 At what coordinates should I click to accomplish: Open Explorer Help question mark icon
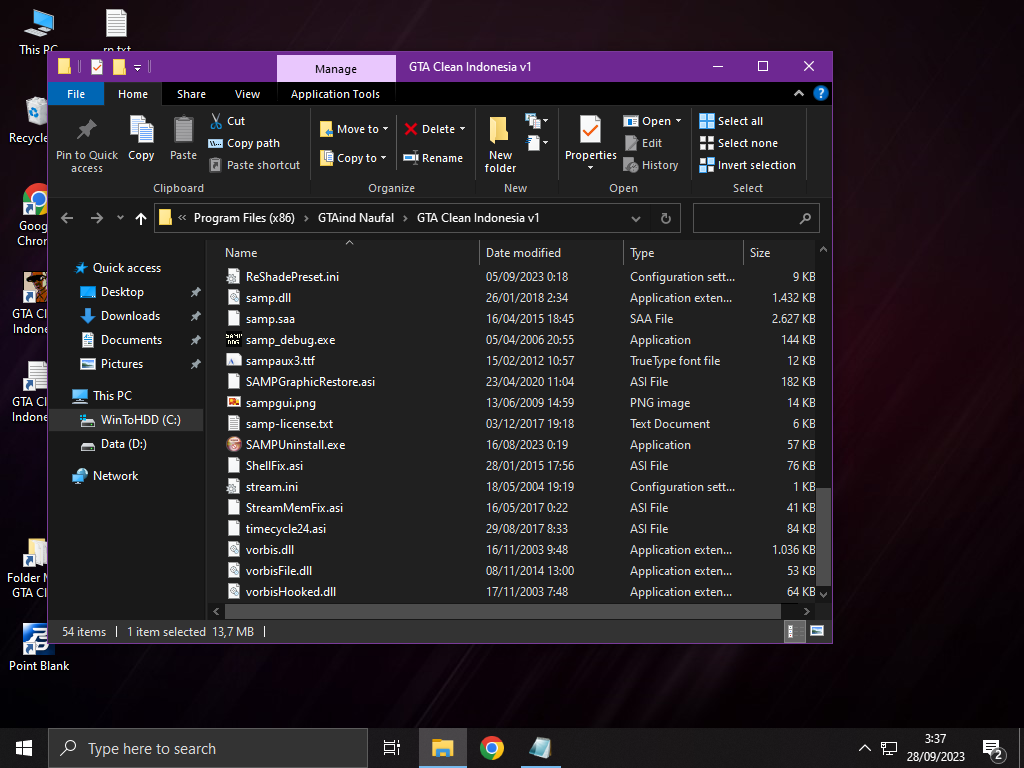coord(820,93)
